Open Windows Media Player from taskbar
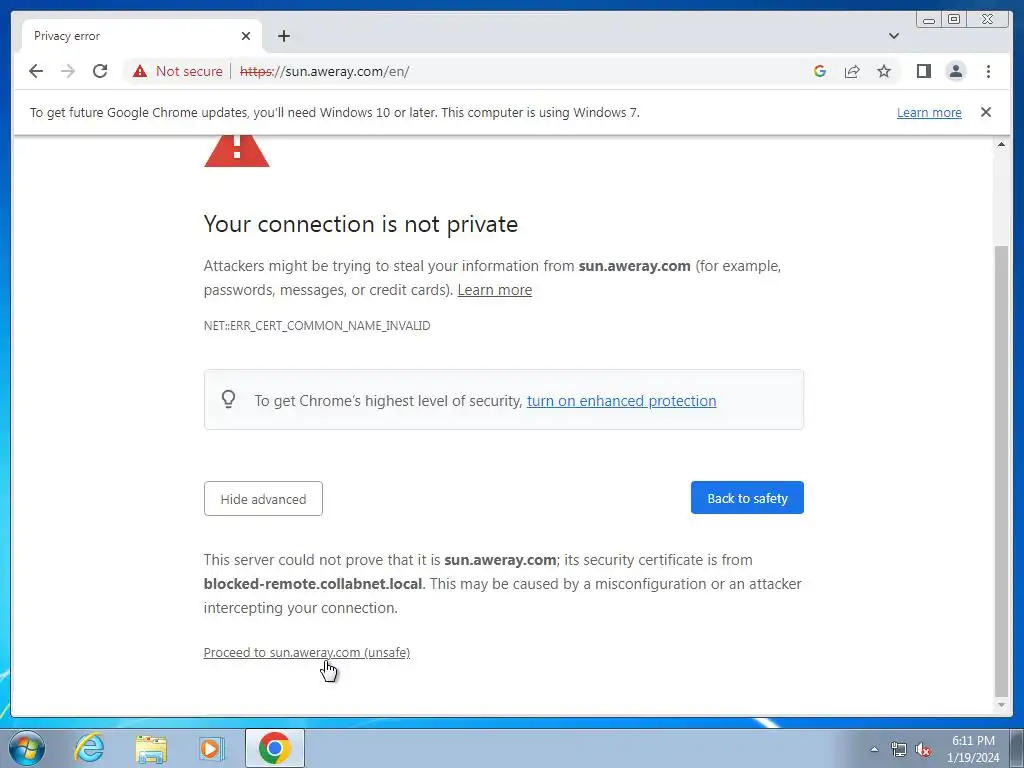1024x768 pixels. point(212,748)
